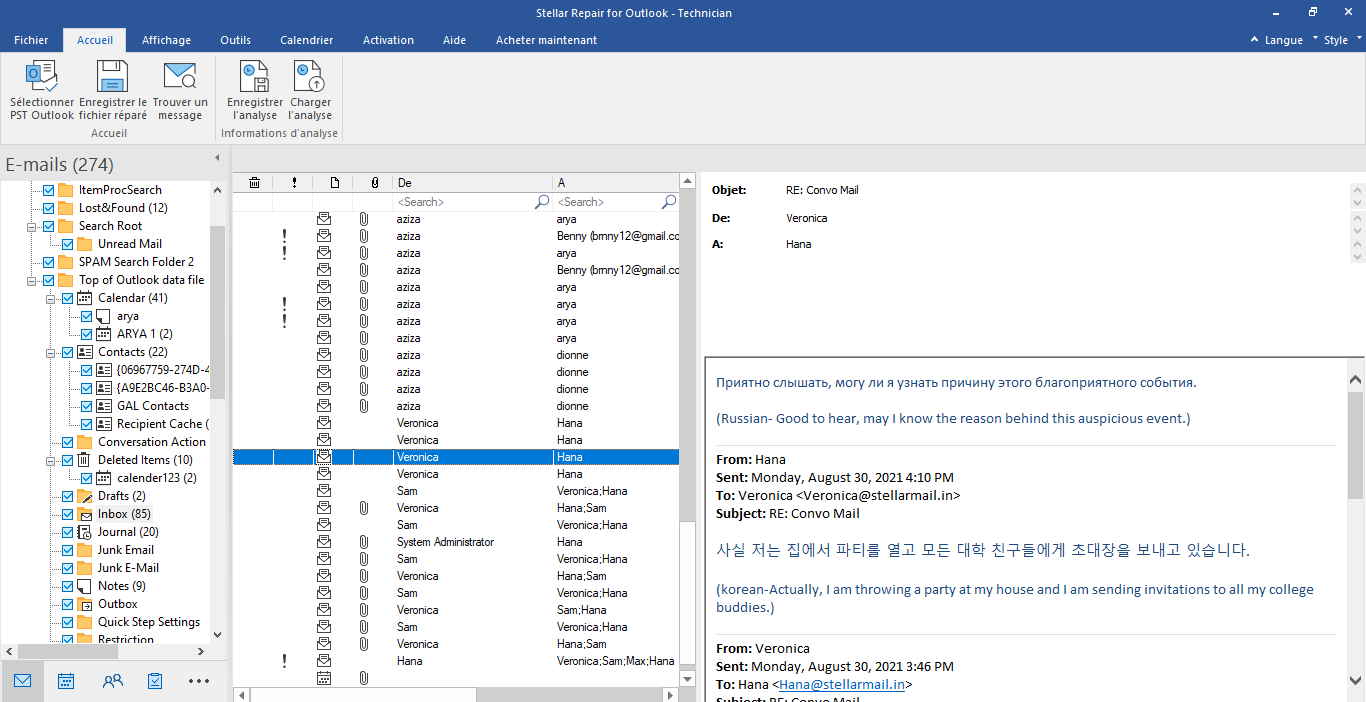Screen dimensions: 1366x702
Task: Click Deleted Items trash folder icon
Action: [x=84, y=460]
